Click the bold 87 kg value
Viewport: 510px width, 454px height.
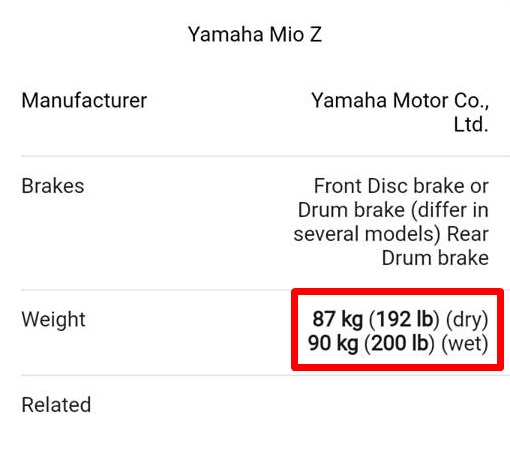337,319
